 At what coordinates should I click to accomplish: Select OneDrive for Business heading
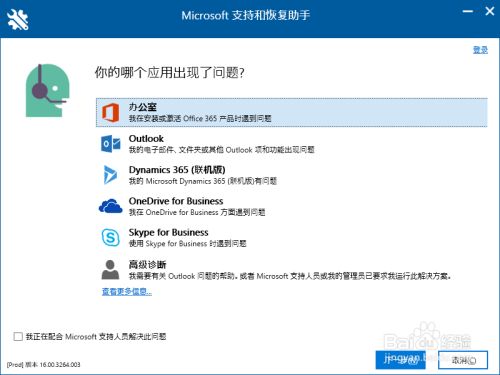(176, 201)
